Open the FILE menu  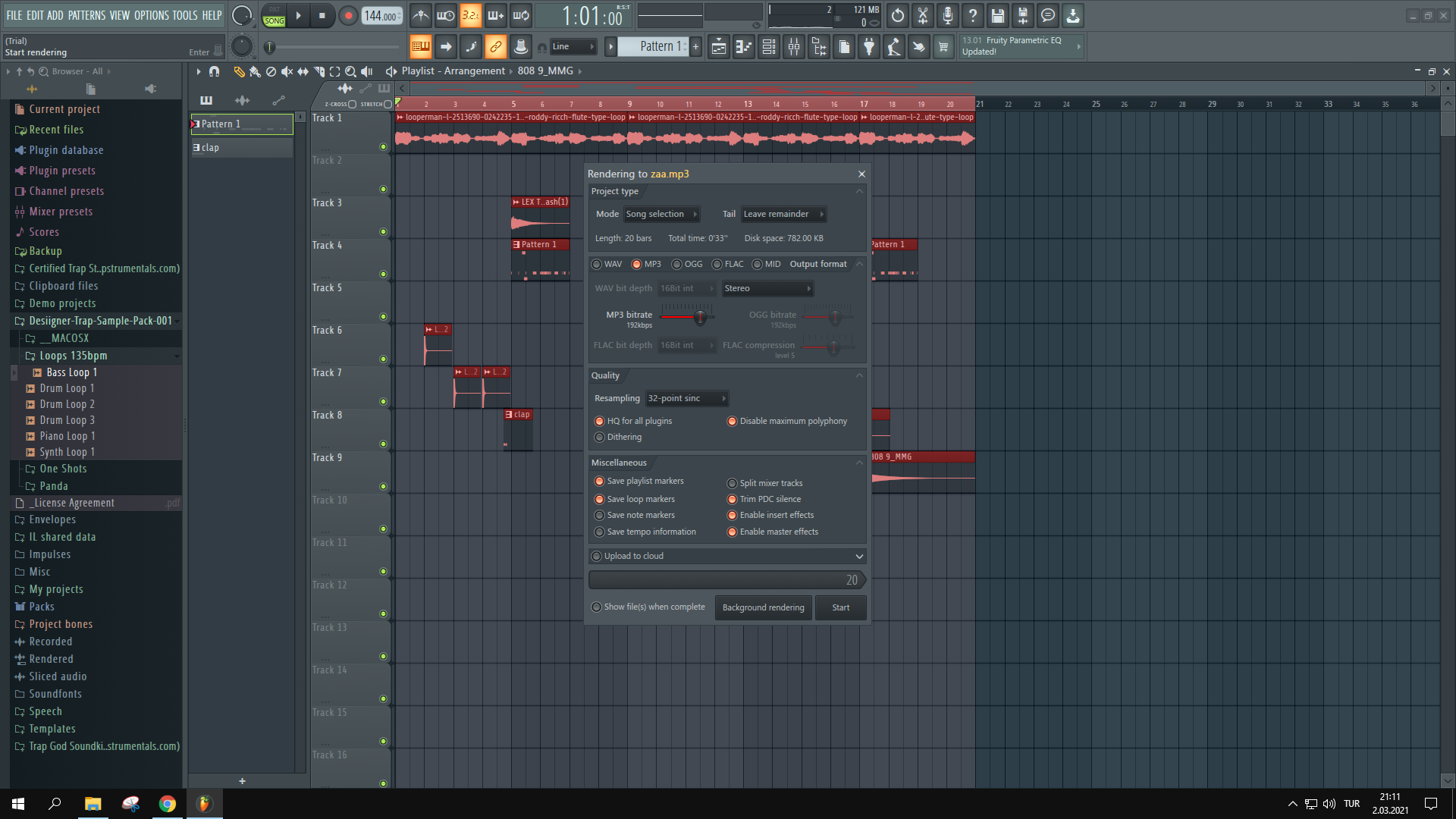point(14,15)
